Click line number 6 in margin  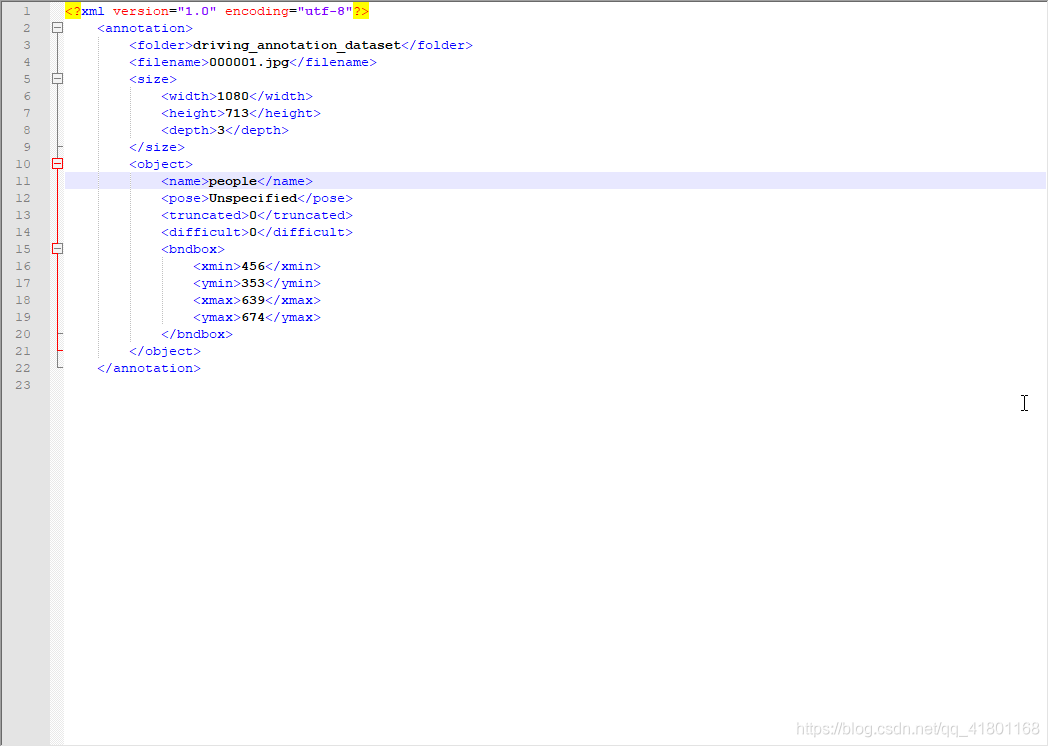click(x=27, y=96)
